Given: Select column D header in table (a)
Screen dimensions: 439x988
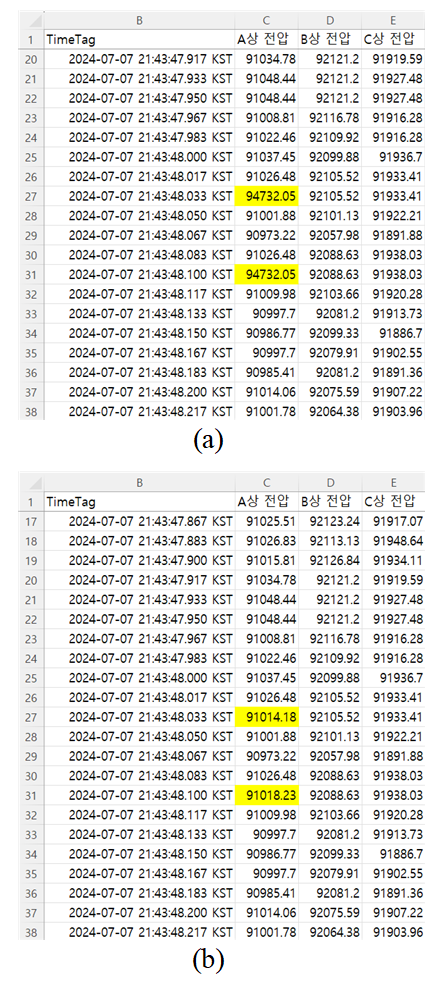Looking at the screenshot, I should [330, 20].
